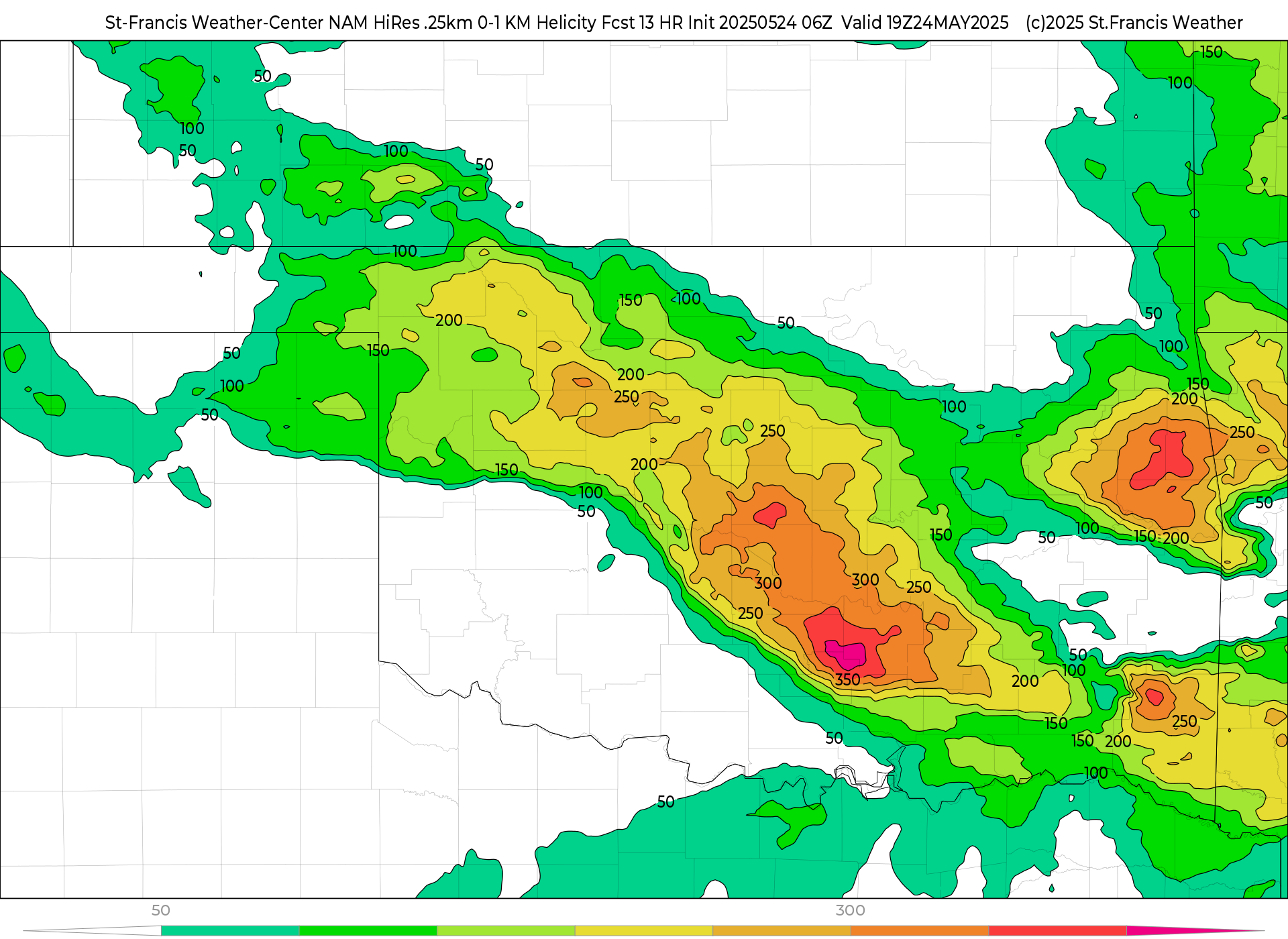1288x939 pixels.
Task: Click the "0-1 KM Helicity" text in the title
Action: click(537, 23)
